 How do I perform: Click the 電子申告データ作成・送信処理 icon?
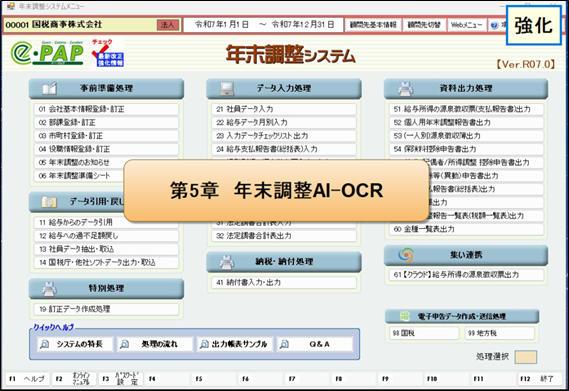point(405,316)
